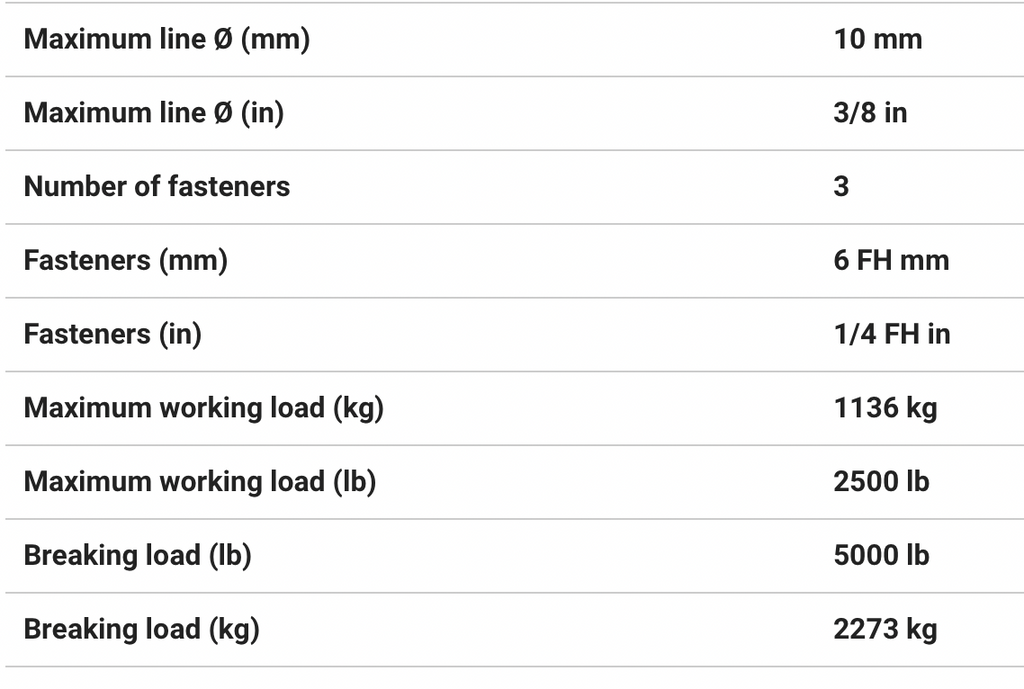The height and width of the screenshot is (689, 1024).
Task: Select the 1136 kg value
Action: pyautogui.click(x=885, y=408)
